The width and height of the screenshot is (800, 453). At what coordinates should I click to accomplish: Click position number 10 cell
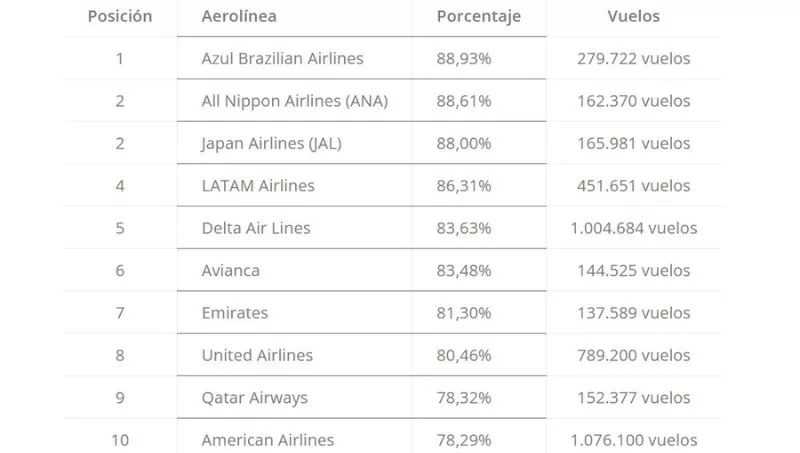tap(120, 440)
